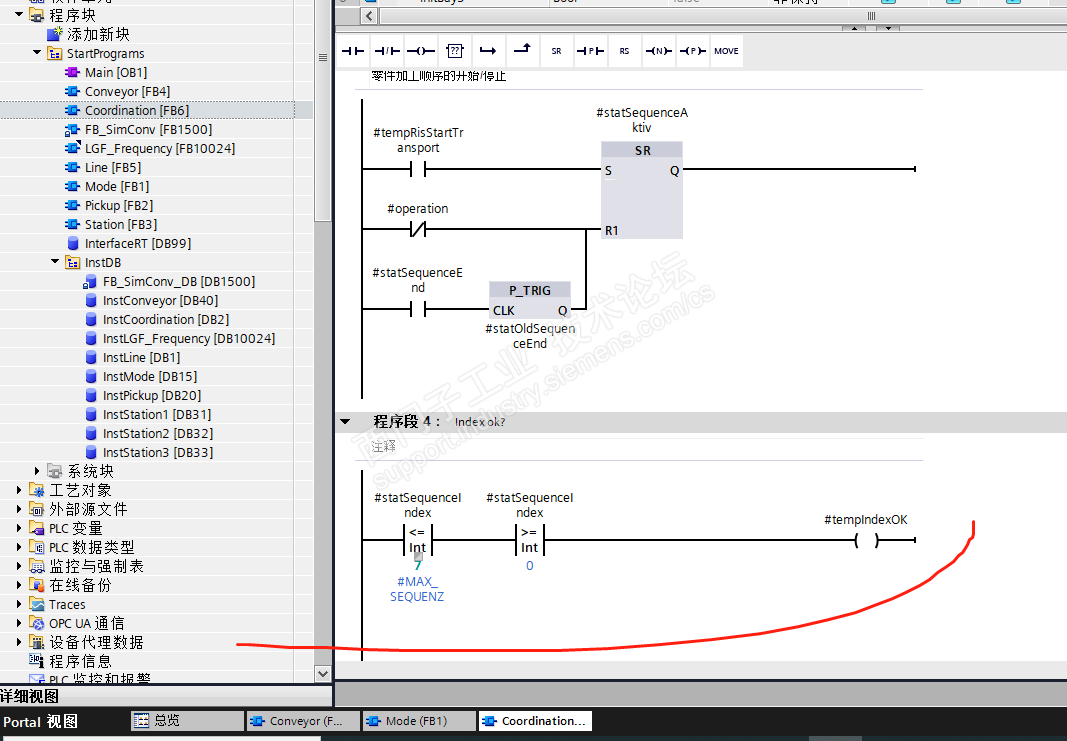The width and height of the screenshot is (1067, 741).
Task: Select the P_TRIG block in the network
Action: tap(529, 300)
